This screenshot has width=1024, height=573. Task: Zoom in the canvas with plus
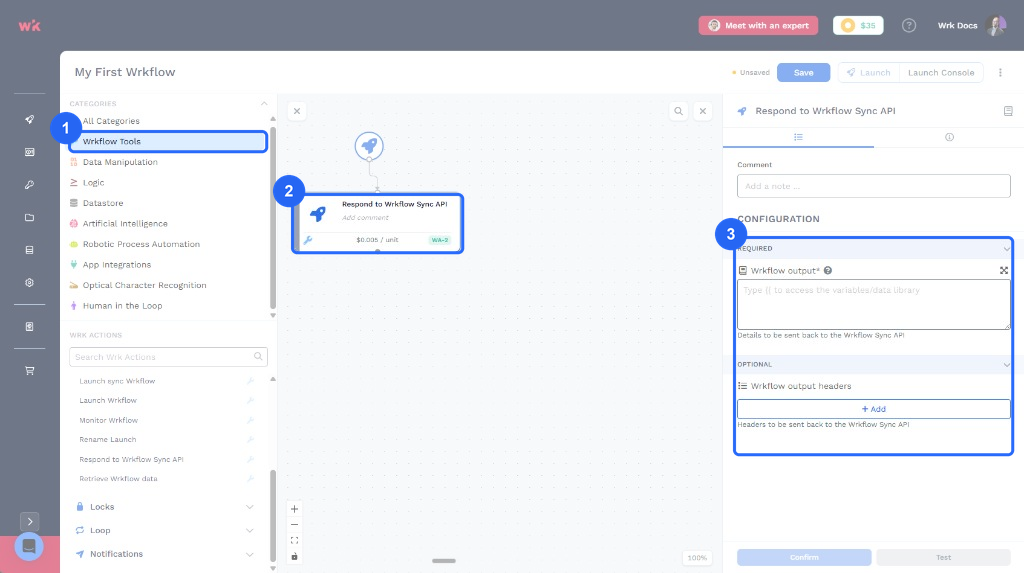coord(295,509)
